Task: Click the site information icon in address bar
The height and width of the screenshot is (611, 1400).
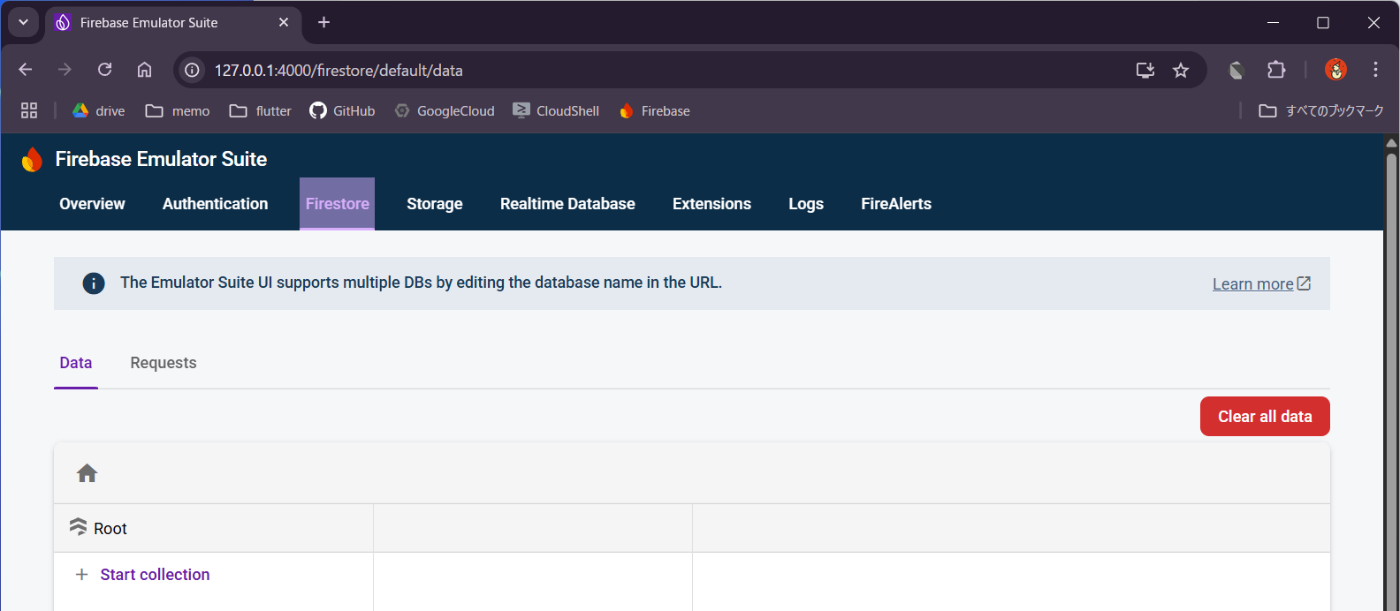Action: click(194, 70)
